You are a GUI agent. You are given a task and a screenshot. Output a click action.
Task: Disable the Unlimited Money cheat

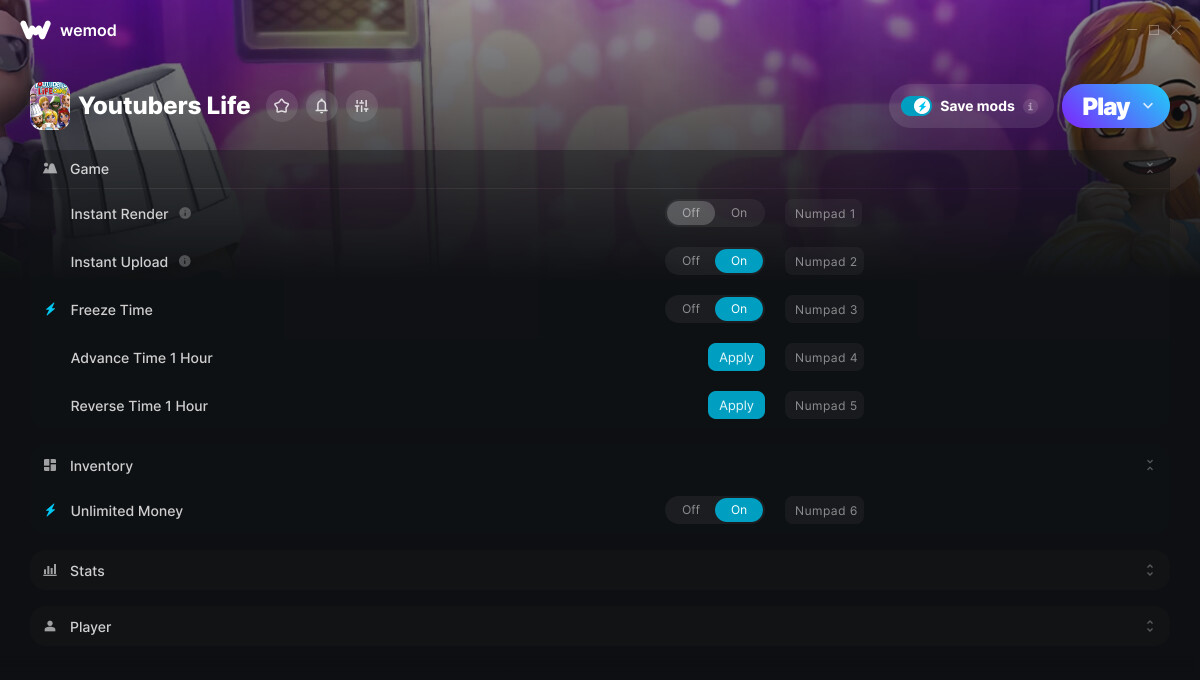pyautogui.click(x=691, y=510)
